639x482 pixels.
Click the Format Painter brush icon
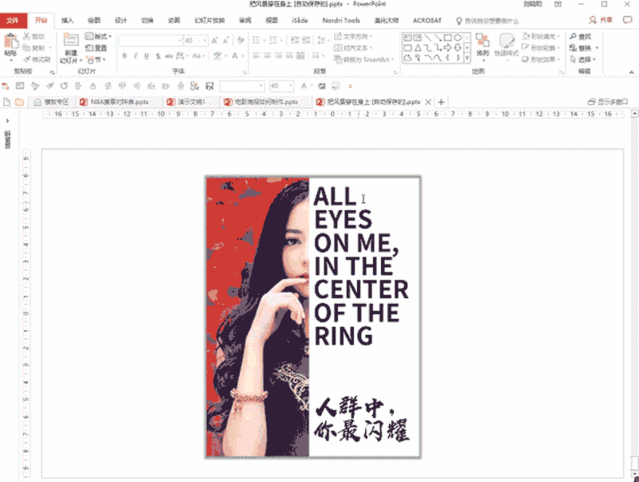(27, 59)
